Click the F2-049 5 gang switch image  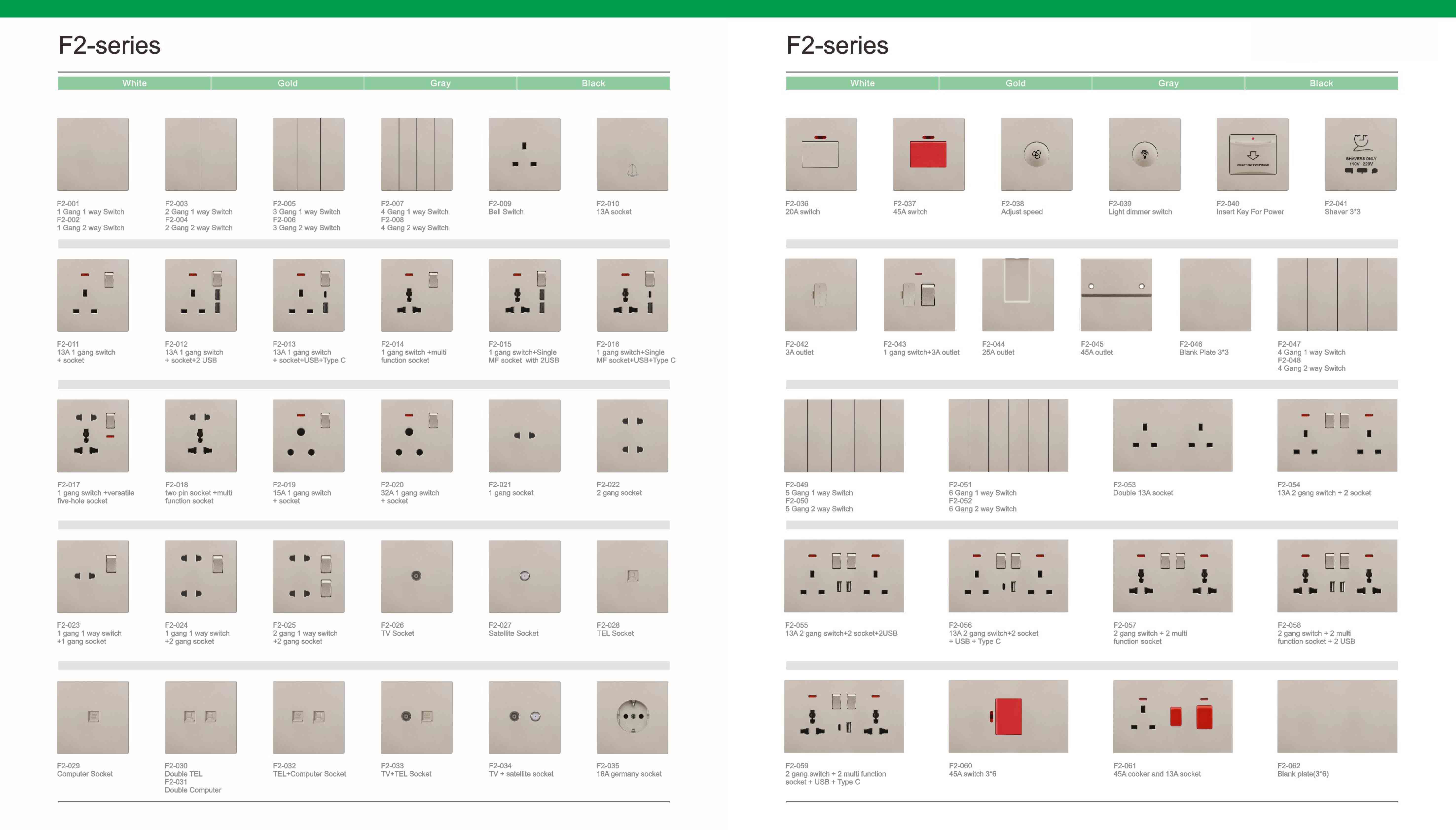tap(844, 435)
